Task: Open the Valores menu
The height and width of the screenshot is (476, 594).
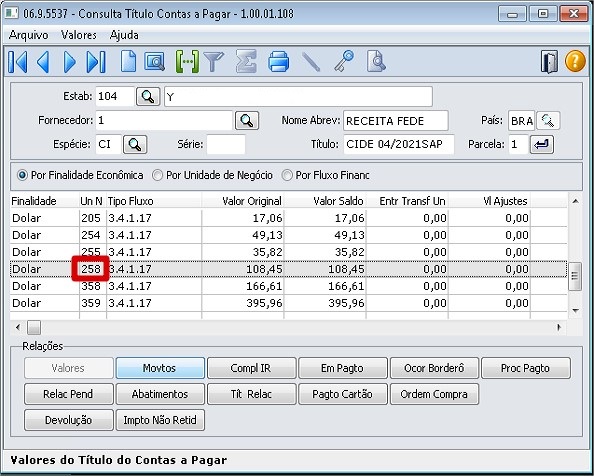Action: [x=79, y=35]
